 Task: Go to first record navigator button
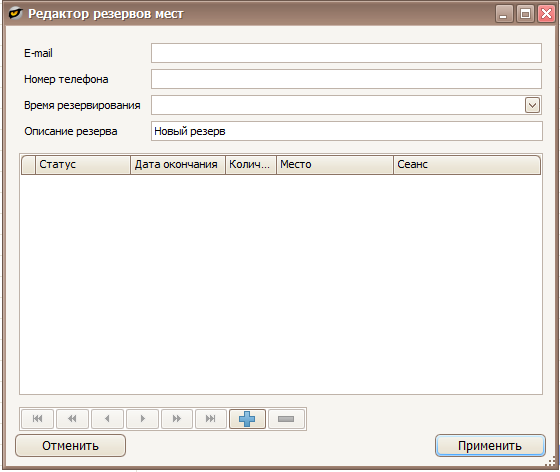click(38, 418)
